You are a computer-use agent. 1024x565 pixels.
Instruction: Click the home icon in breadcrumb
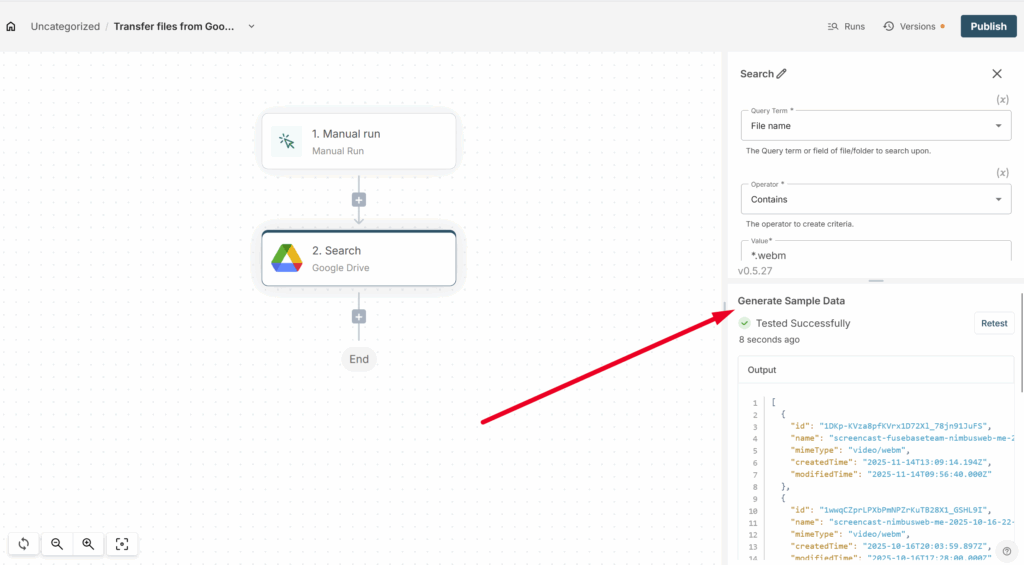(11, 26)
